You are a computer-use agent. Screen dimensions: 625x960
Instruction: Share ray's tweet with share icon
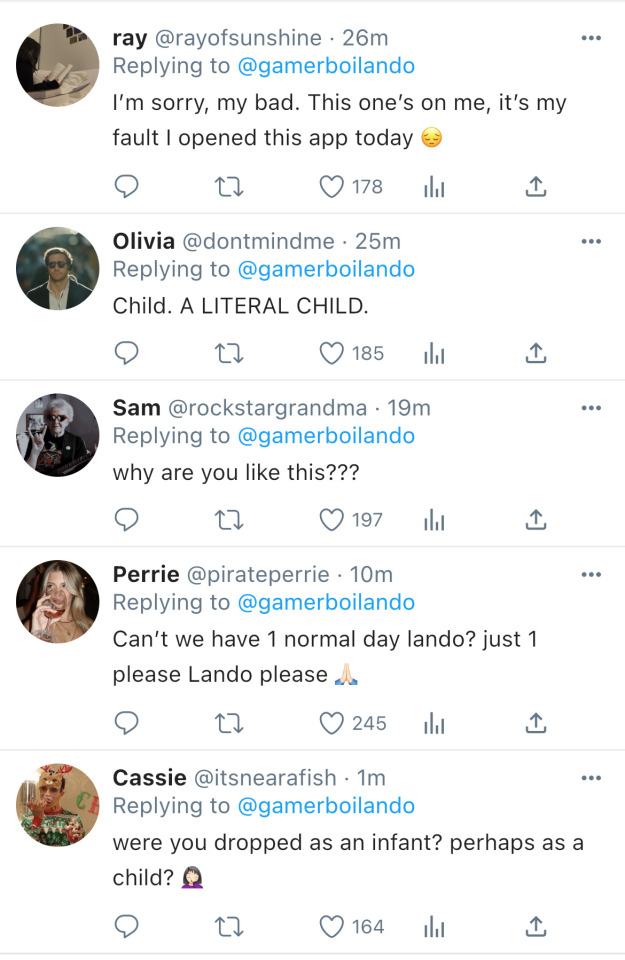pyautogui.click(x=536, y=186)
